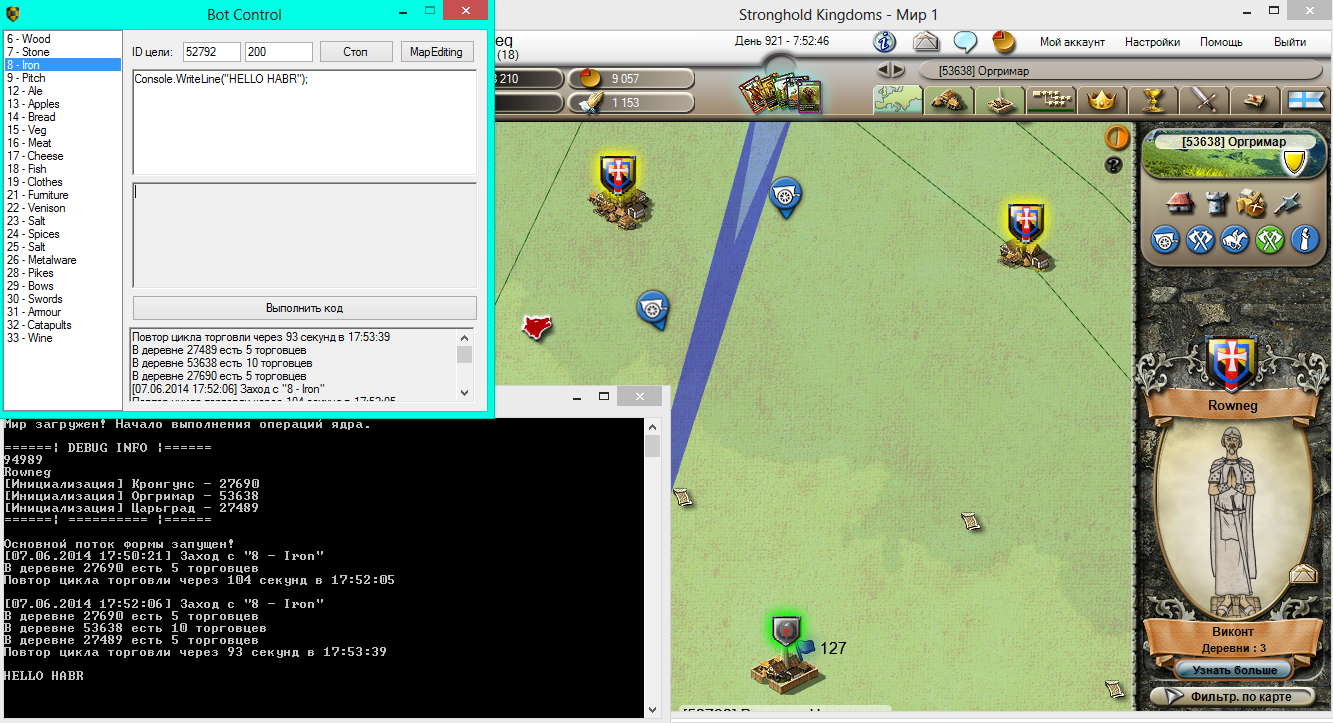Click the green crossed axes reinforce button
This screenshot has height=723, width=1333.
(1270, 239)
